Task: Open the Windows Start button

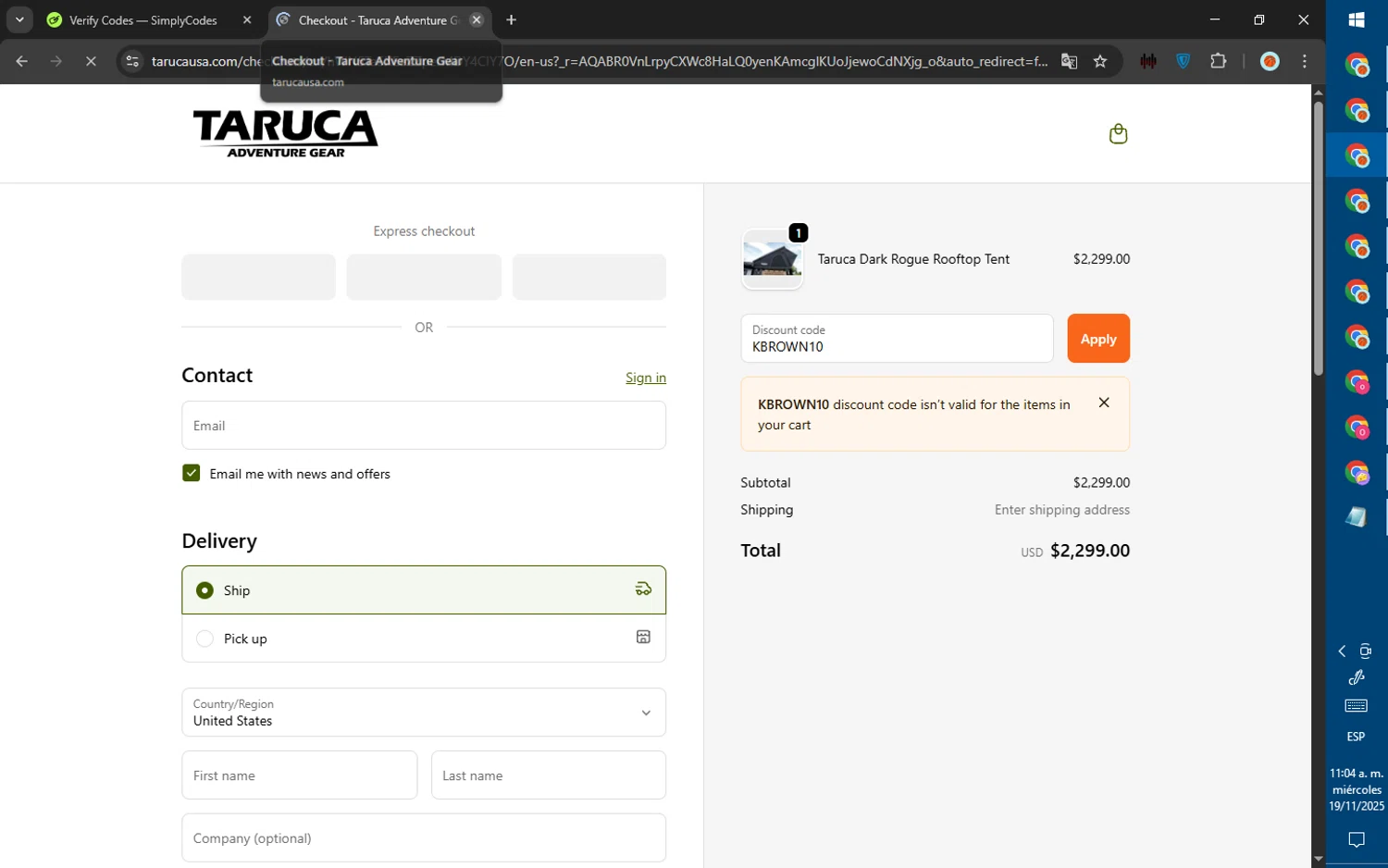Action: click(x=1357, y=20)
